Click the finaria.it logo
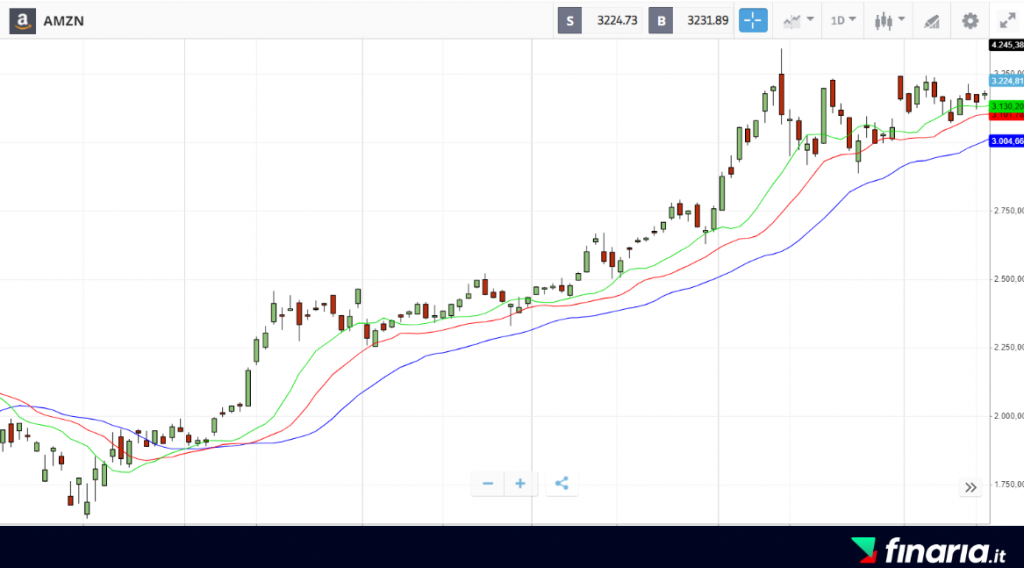 929,550
